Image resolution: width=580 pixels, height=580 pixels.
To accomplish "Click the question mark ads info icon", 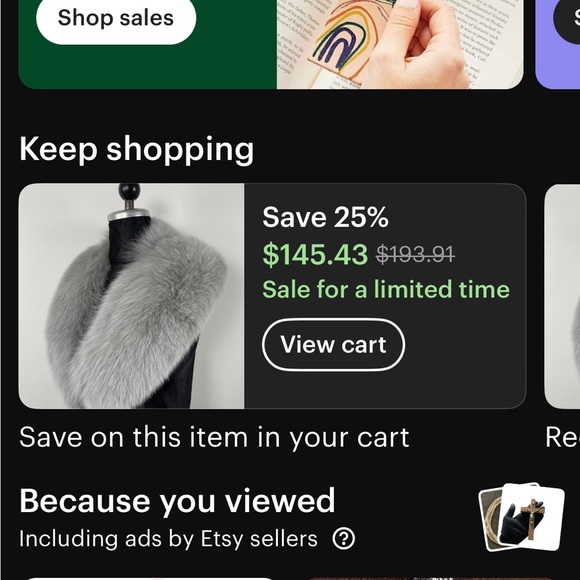I will (x=344, y=539).
